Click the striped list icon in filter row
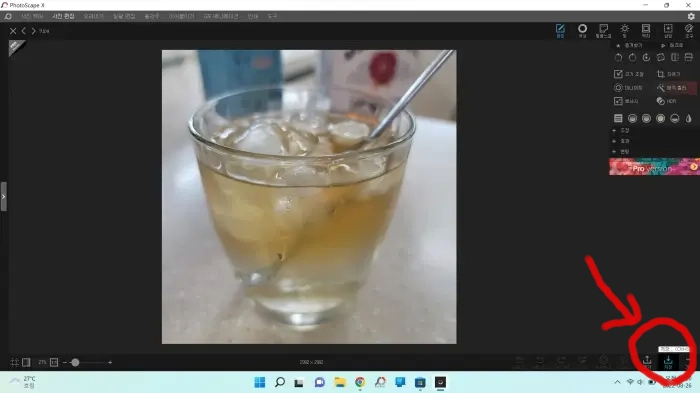The height and width of the screenshot is (393, 700). click(x=618, y=118)
